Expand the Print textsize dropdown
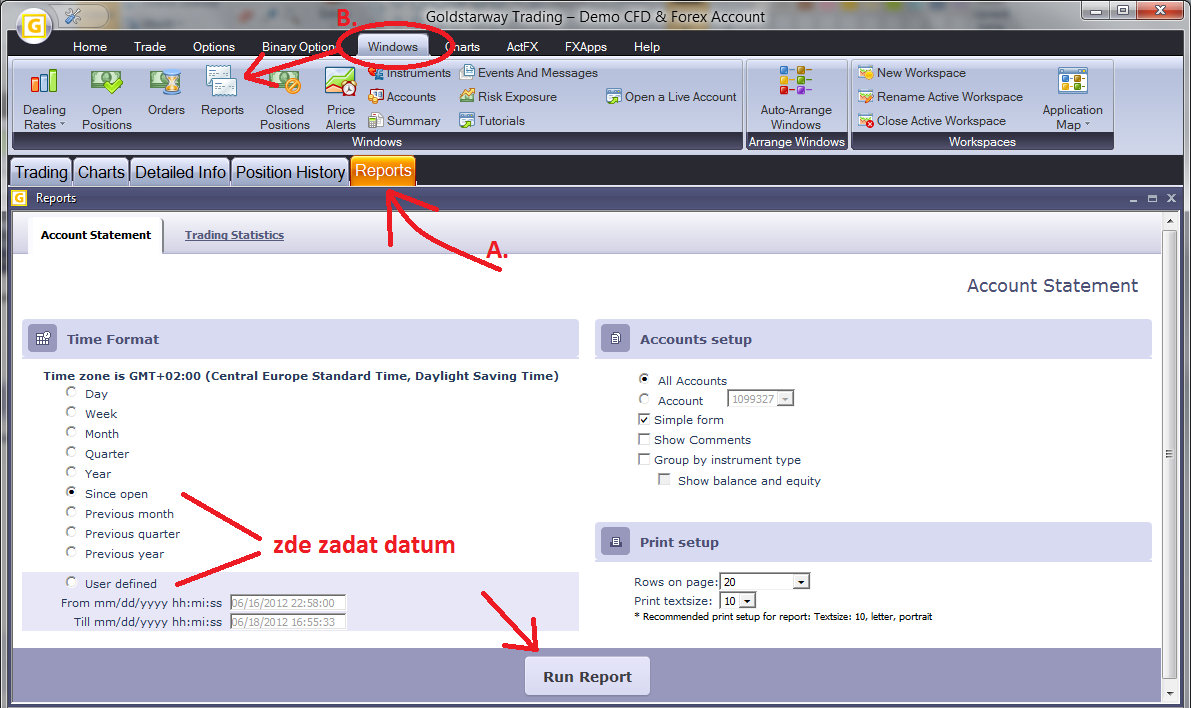Screen dimensions: 1191x708 click(747, 601)
